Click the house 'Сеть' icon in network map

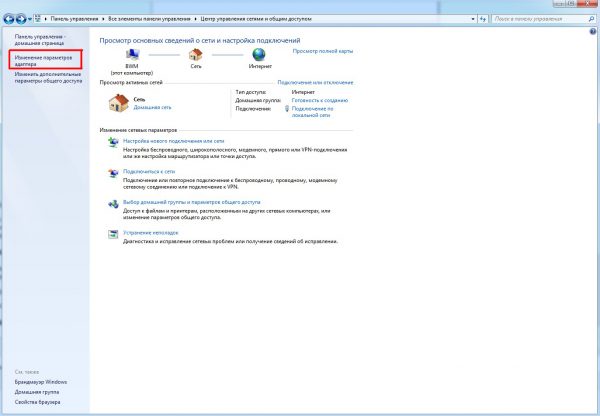click(196, 55)
